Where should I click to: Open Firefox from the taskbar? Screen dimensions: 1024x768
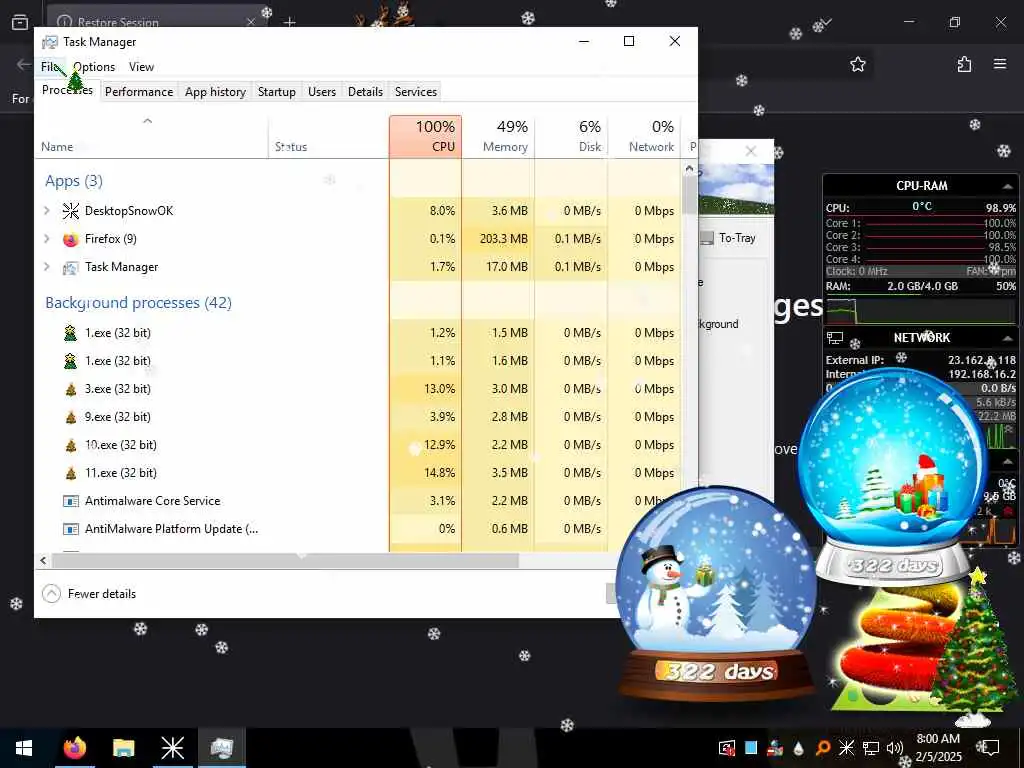pos(74,748)
